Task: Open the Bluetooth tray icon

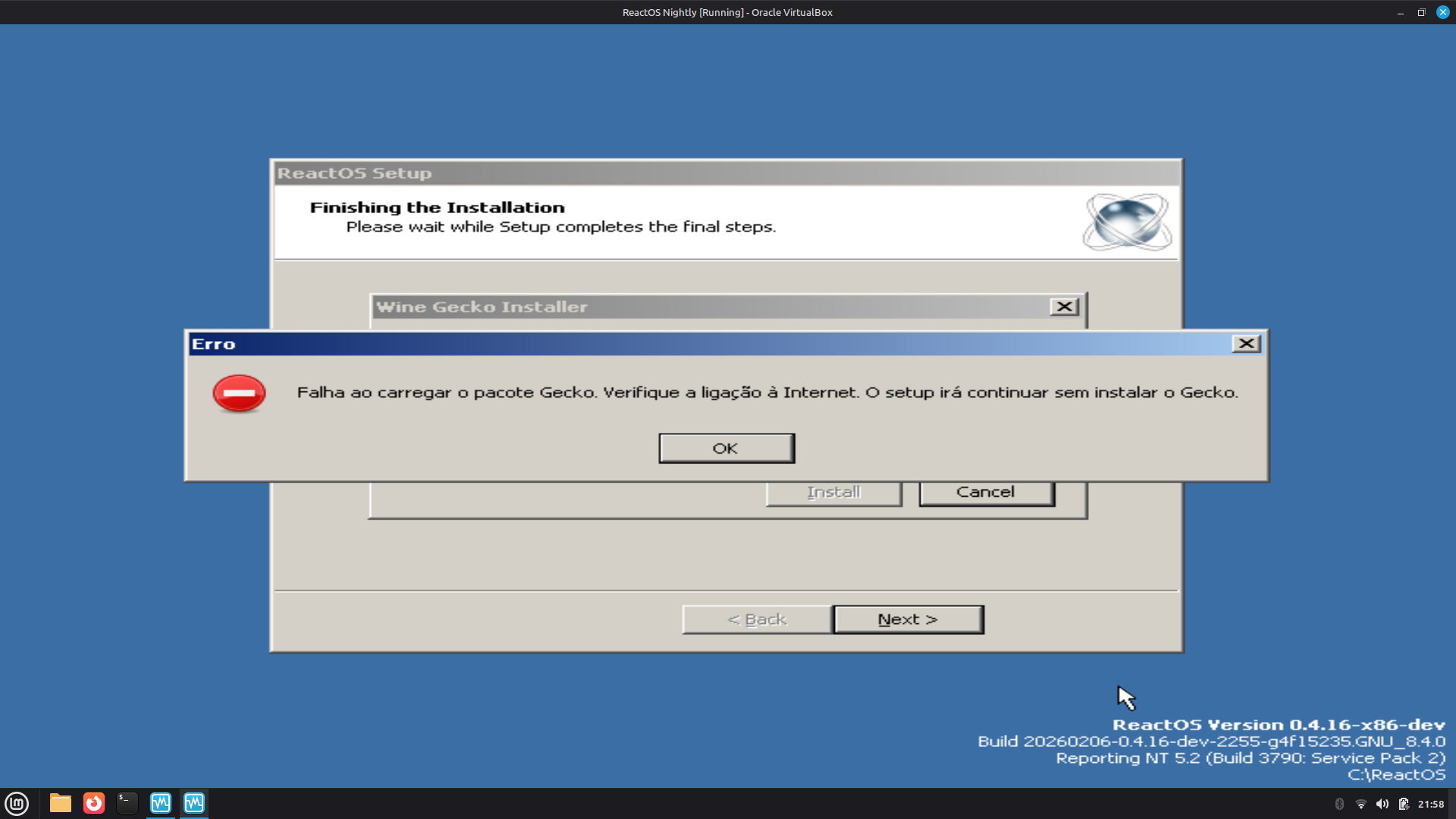Action: coord(1339,804)
